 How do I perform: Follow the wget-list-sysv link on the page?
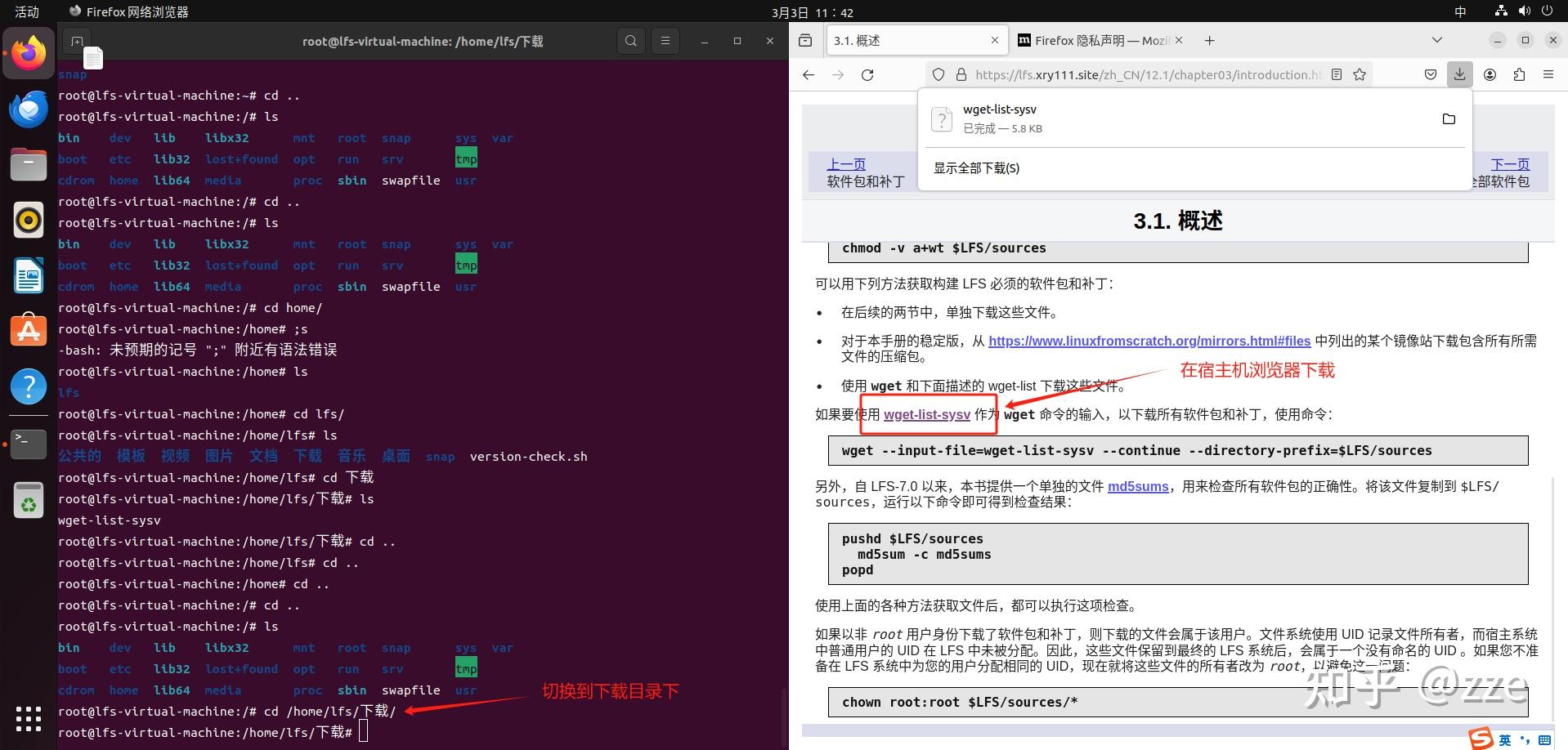coord(926,414)
